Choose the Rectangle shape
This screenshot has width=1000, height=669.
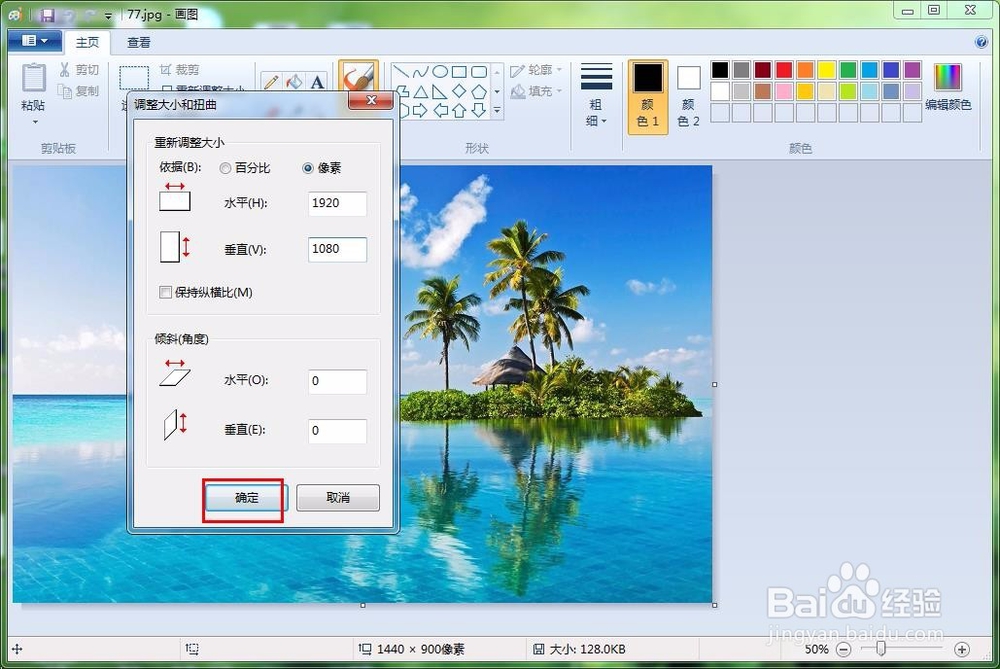[458, 71]
